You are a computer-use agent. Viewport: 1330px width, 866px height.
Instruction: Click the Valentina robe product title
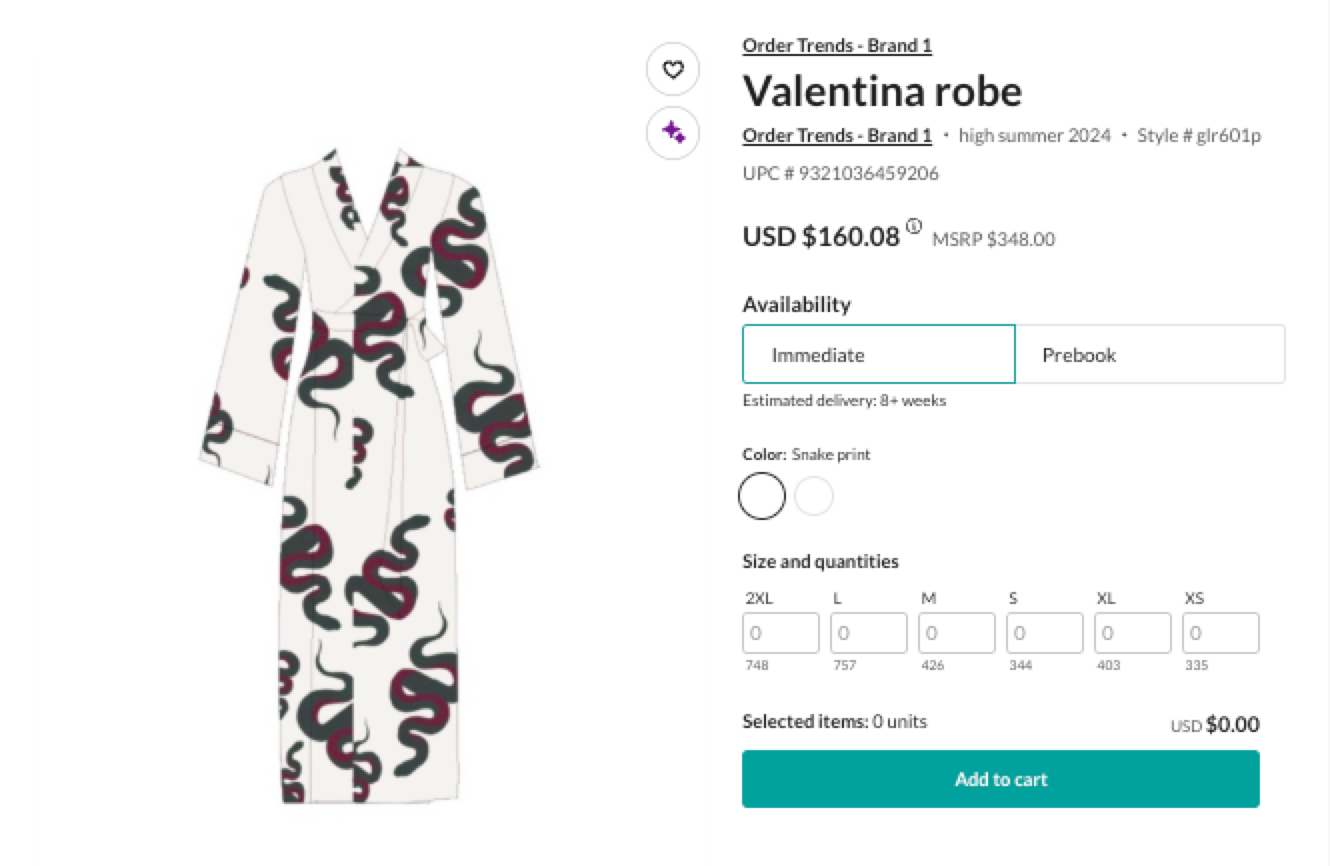pyautogui.click(x=882, y=91)
